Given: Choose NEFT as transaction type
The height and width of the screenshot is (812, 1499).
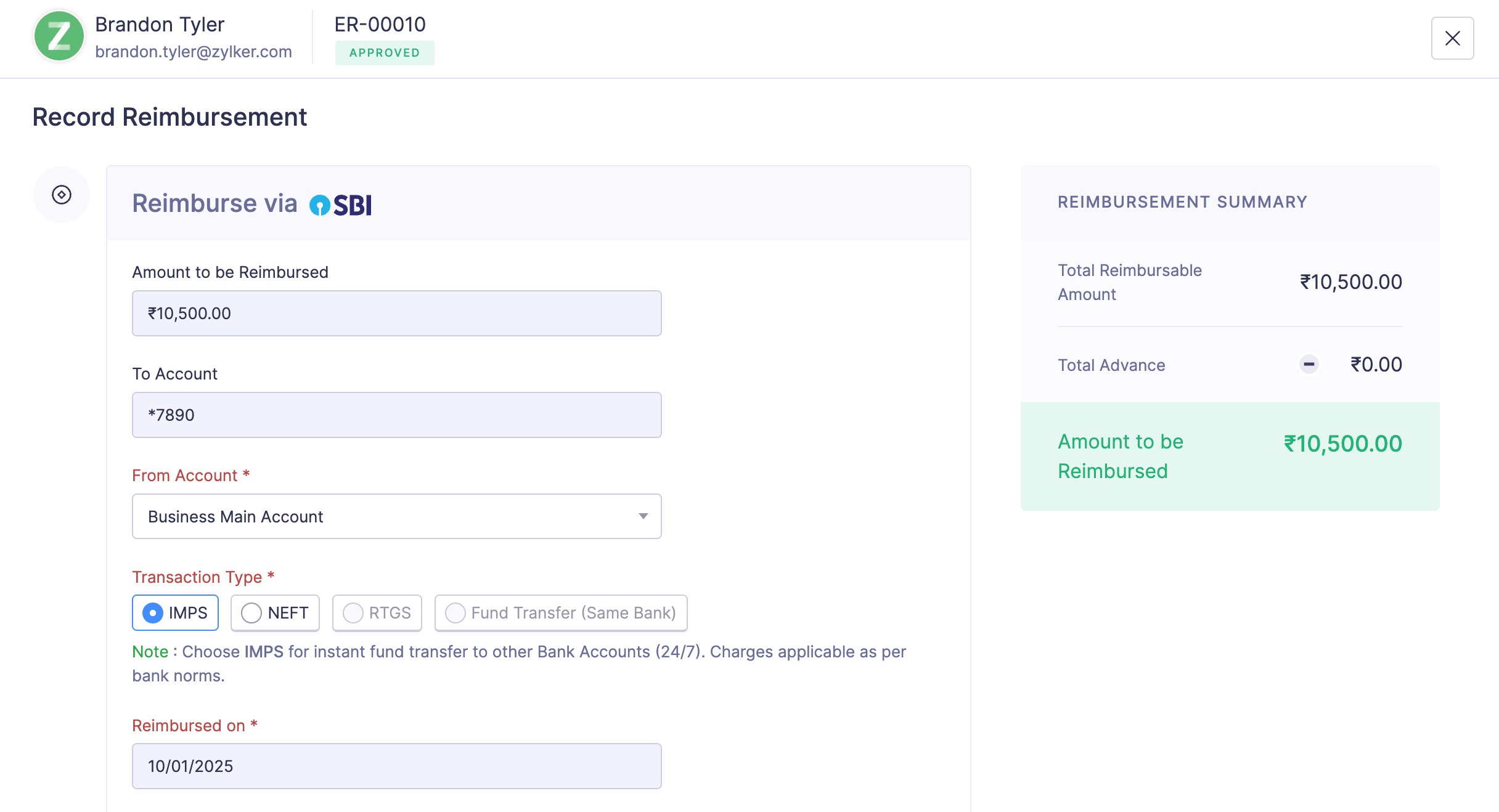Looking at the screenshot, I should pos(275,612).
